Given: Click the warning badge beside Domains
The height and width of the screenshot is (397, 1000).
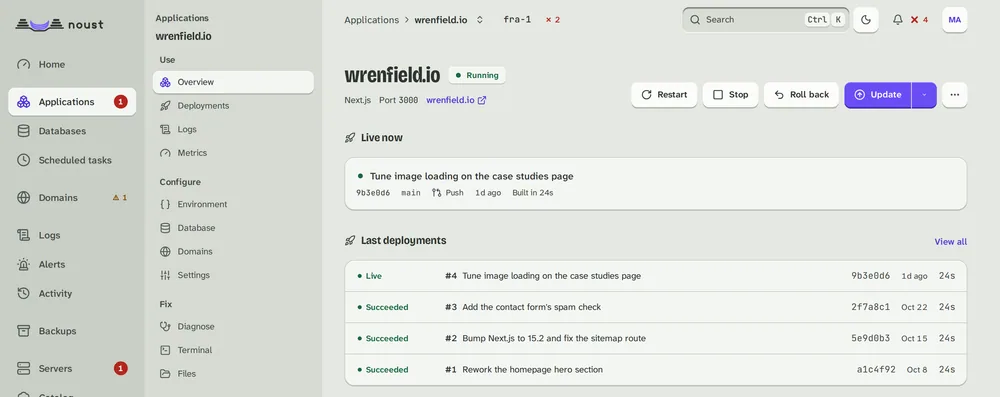Looking at the screenshot, I should [120, 198].
